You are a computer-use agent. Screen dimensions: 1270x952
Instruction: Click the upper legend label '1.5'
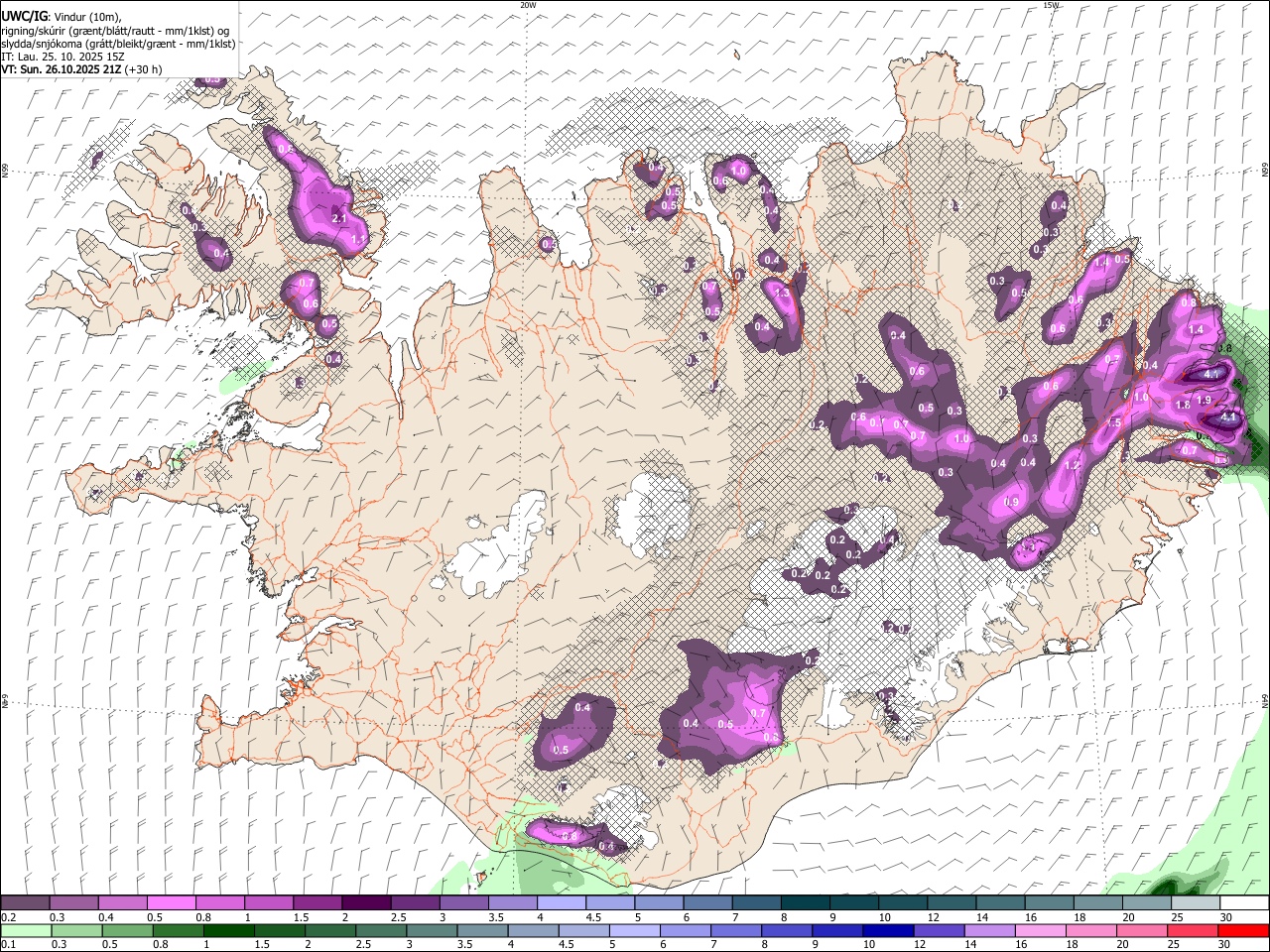pyautogui.click(x=301, y=917)
